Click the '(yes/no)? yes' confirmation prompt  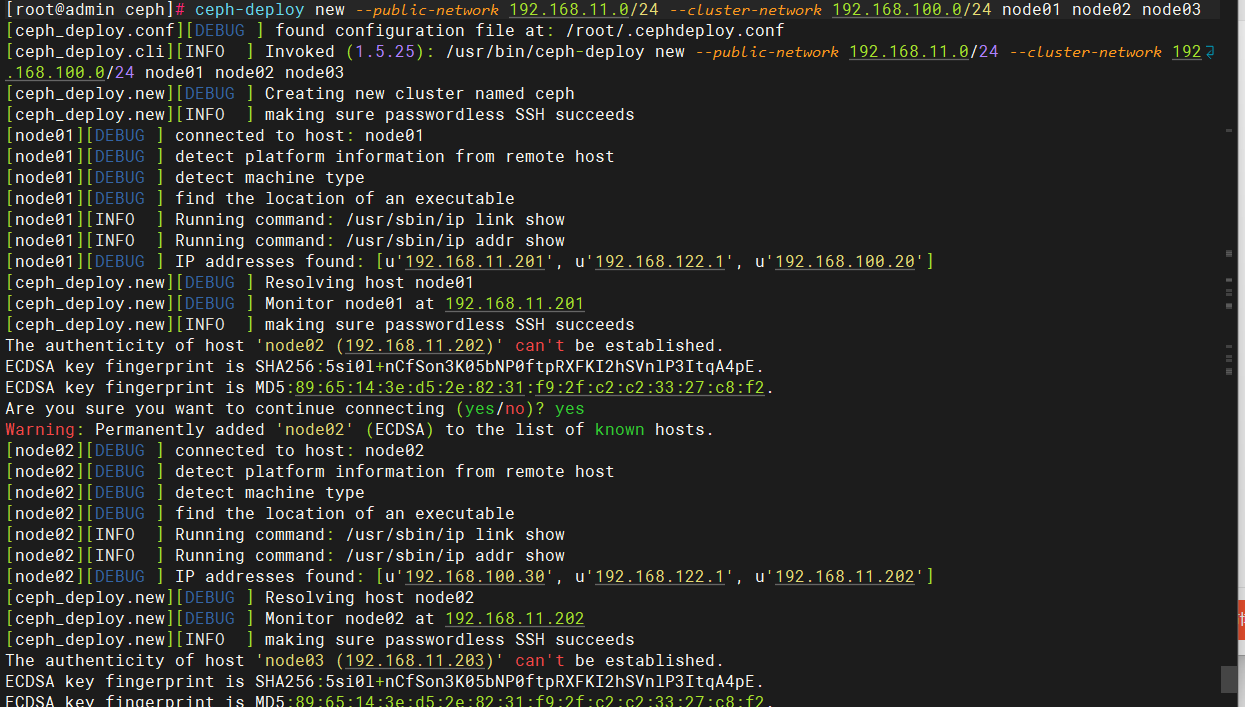pyautogui.click(x=520, y=408)
